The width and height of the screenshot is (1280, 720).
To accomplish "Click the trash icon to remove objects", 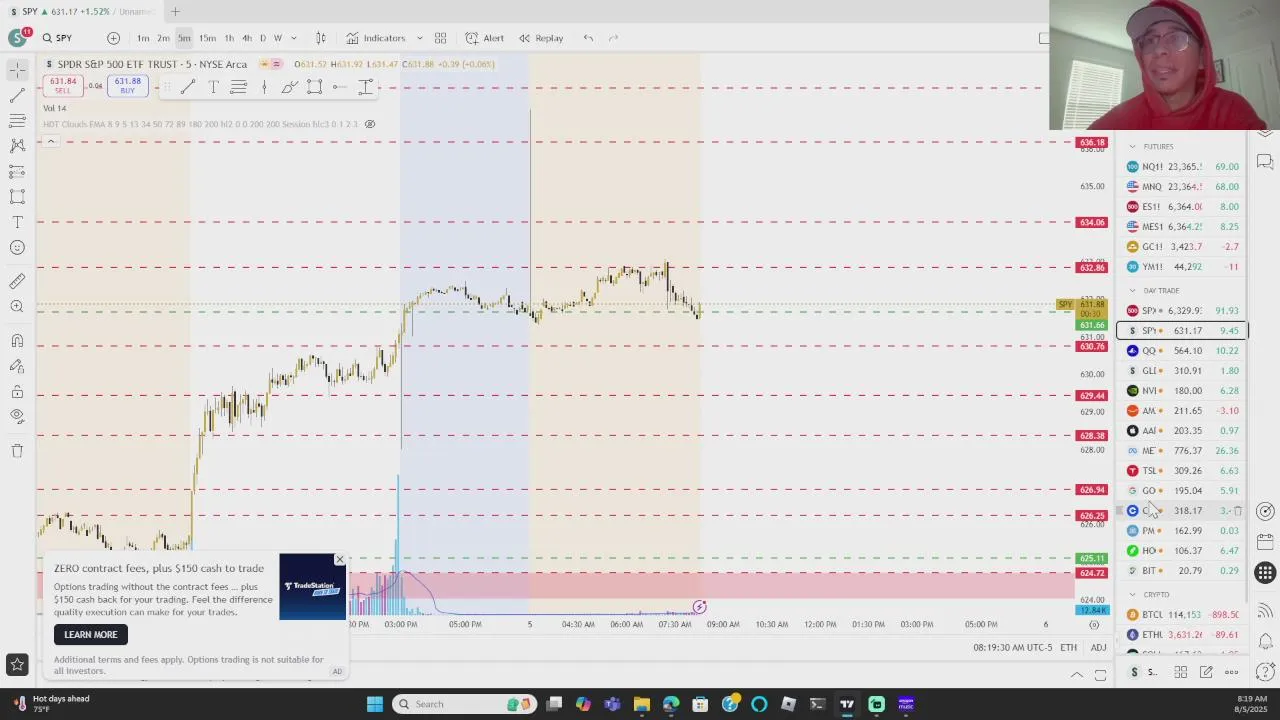I will (17, 451).
